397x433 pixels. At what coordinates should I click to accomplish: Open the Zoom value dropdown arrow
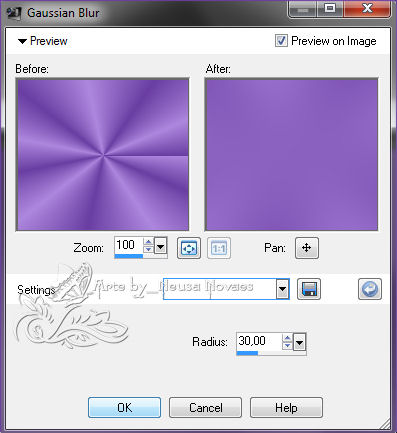click(x=161, y=247)
